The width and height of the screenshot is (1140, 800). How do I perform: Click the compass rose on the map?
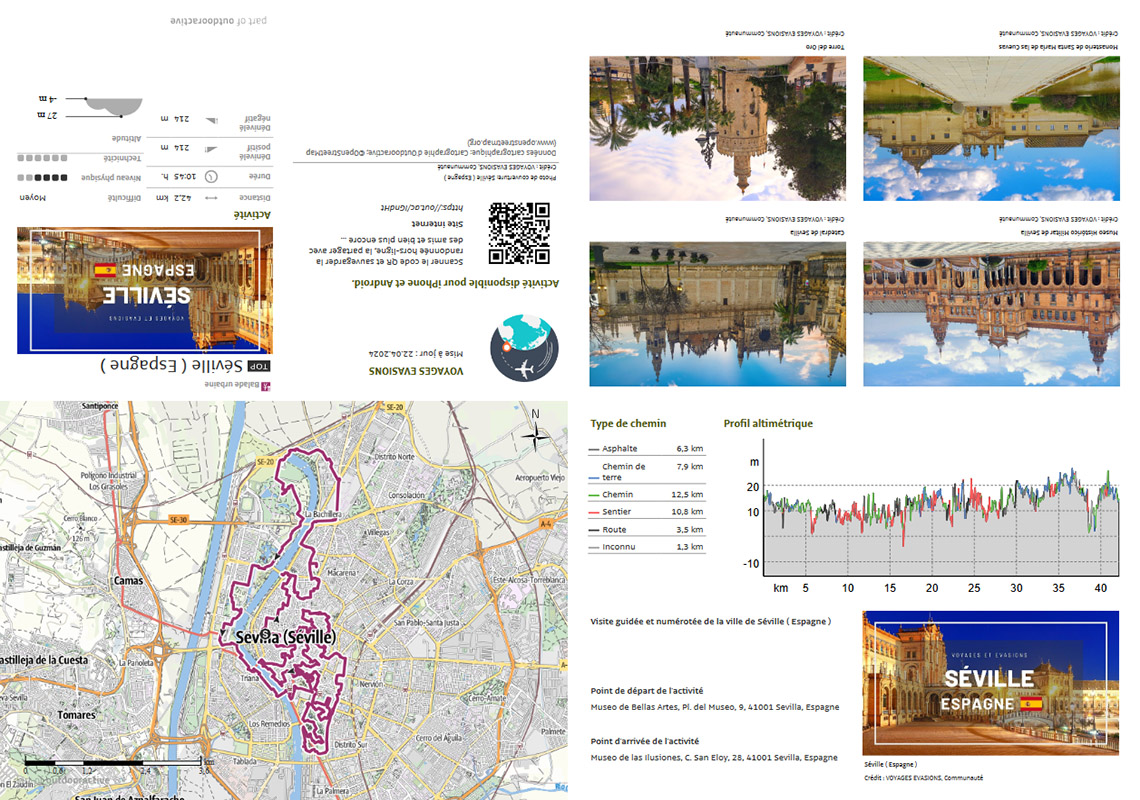coord(535,435)
